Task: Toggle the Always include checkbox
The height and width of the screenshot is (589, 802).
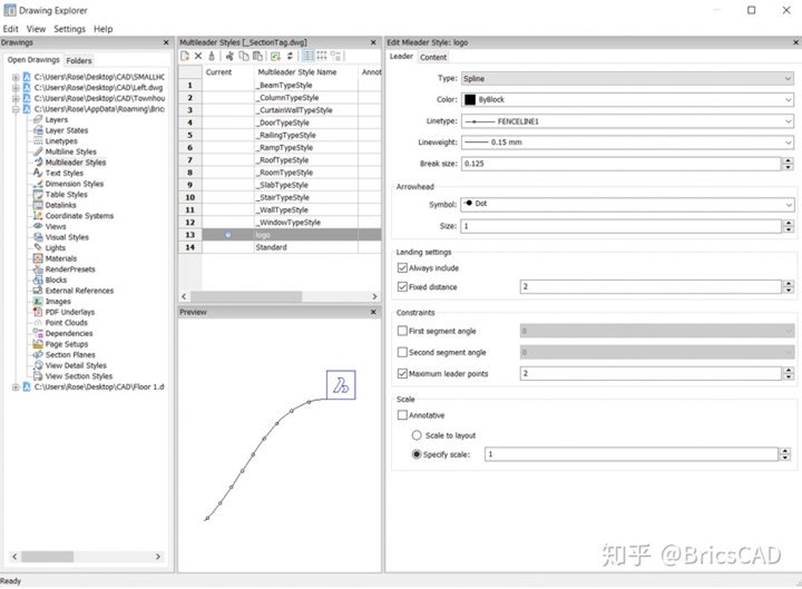Action: 402,268
